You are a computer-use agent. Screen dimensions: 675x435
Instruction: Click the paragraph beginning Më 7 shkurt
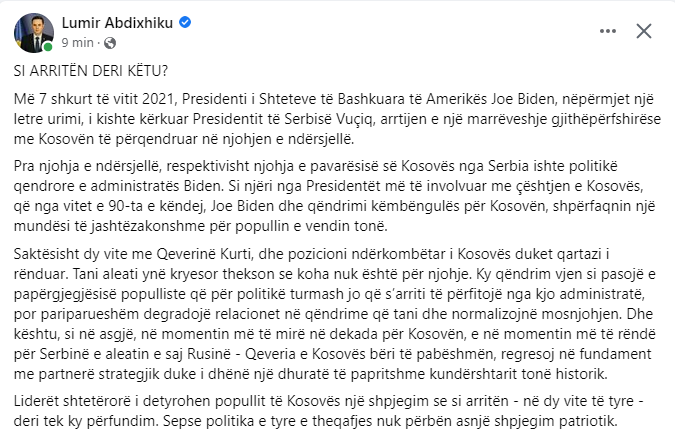pyautogui.click(x=337, y=119)
